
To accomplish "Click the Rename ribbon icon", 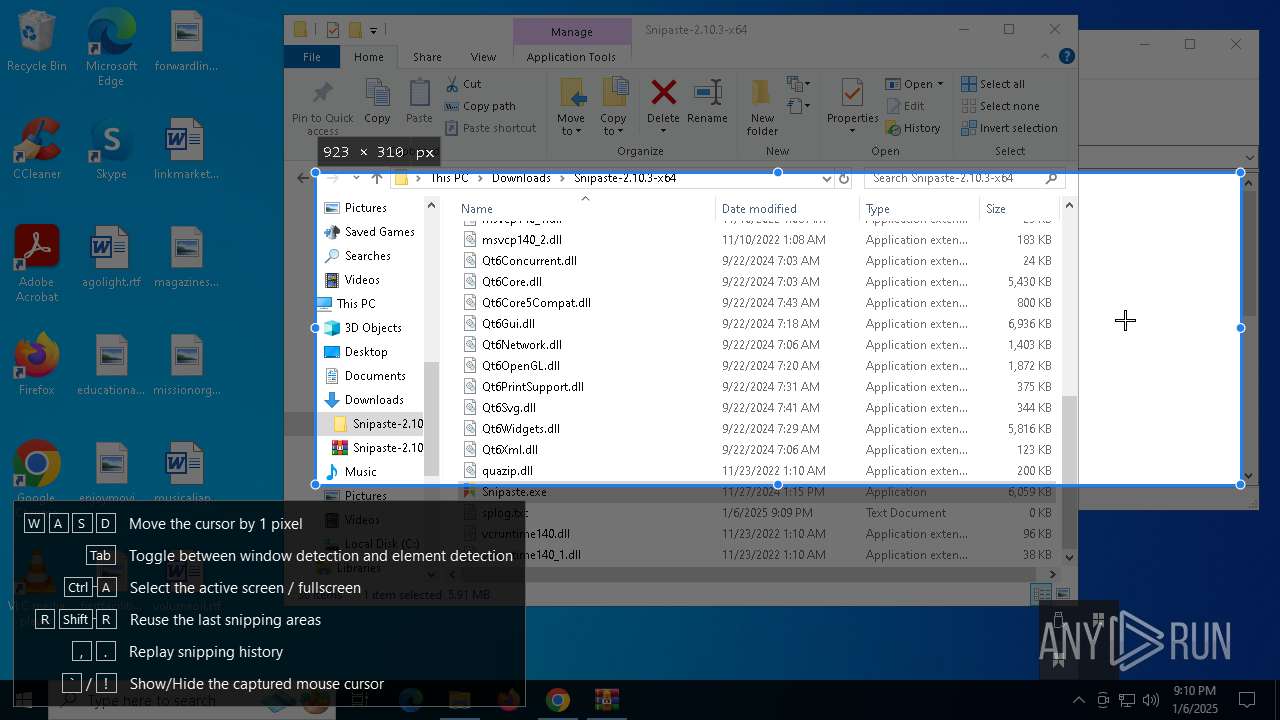I will pos(707,93).
